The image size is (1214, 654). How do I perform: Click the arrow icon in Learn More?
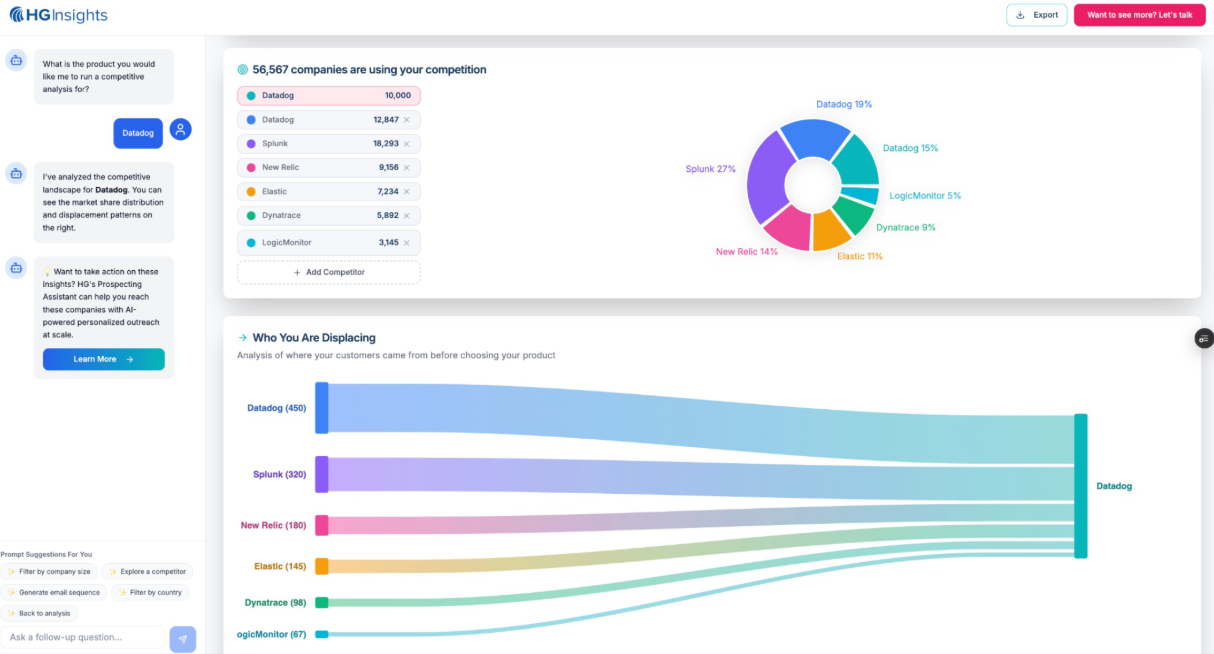coord(130,359)
